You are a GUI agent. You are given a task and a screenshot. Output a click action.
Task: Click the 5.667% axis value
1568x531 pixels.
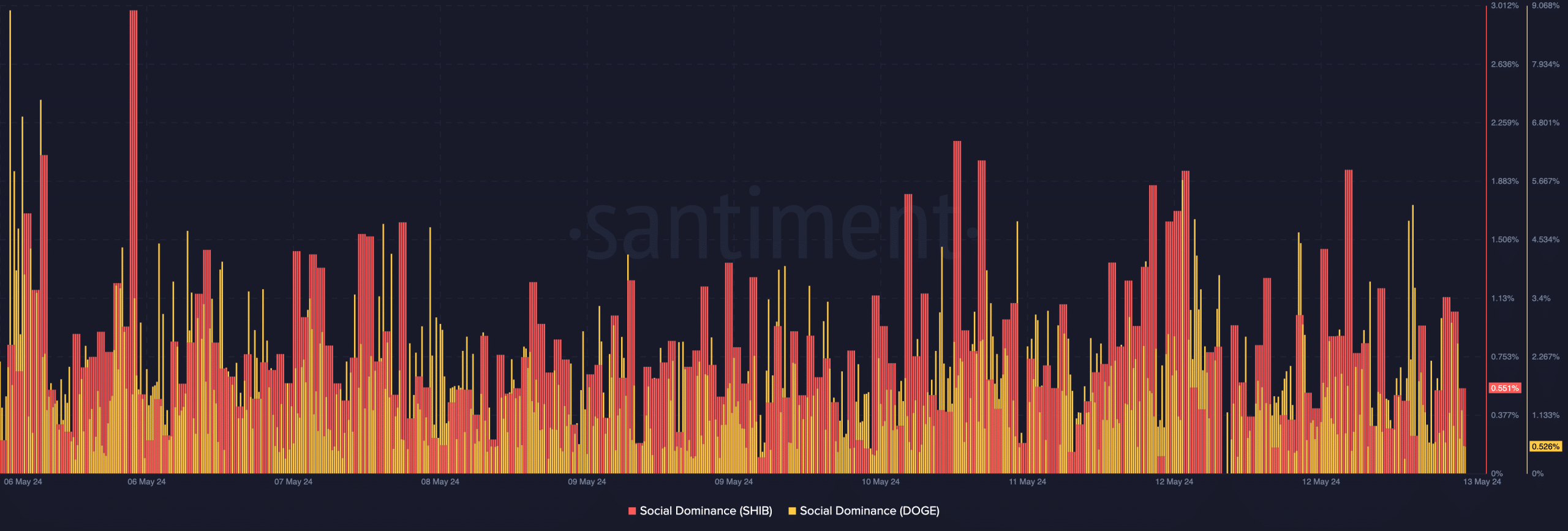(1545, 181)
